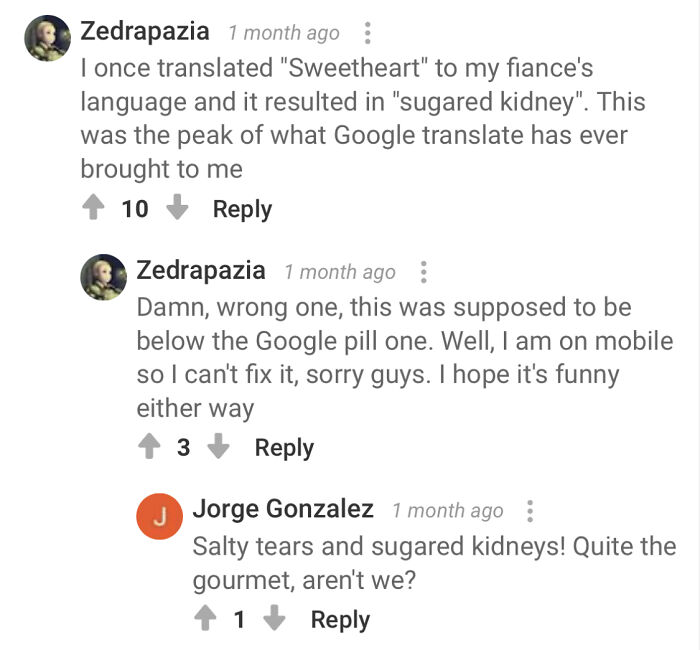Open three-dot menu on Jorge Gonzalez's comment
The image size is (700, 650).
click(x=530, y=511)
